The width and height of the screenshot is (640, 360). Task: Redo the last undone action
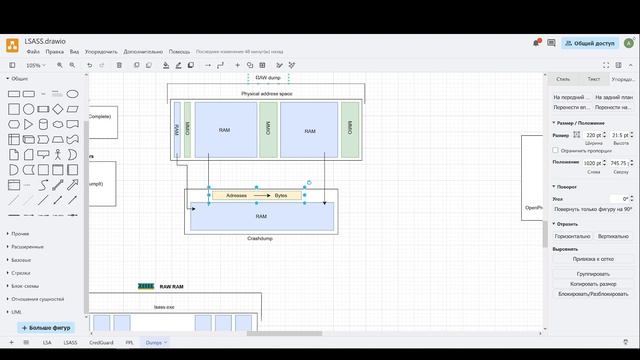pyautogui.click(x=102, y=65)
